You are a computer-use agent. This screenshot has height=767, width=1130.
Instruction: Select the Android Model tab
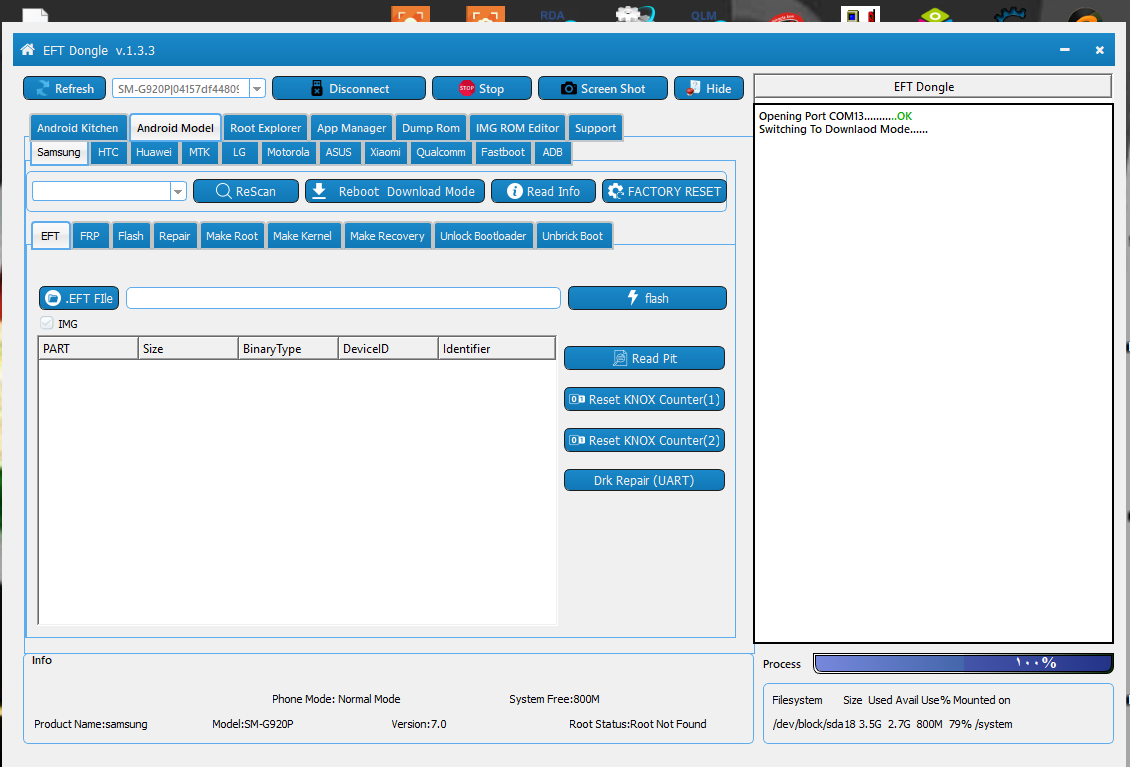175,128
